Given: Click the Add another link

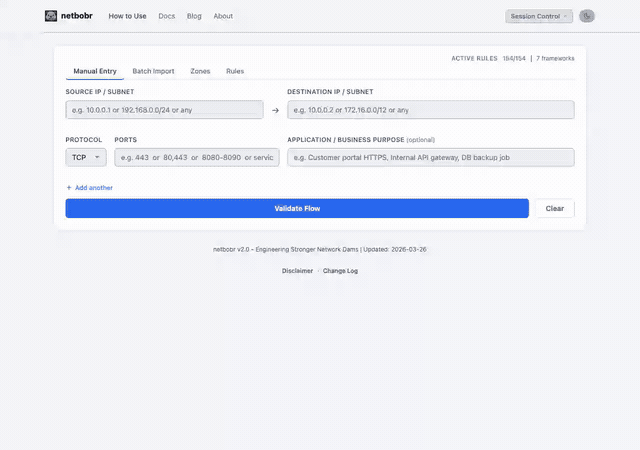Looking at the screenshot, I should 93,188.
